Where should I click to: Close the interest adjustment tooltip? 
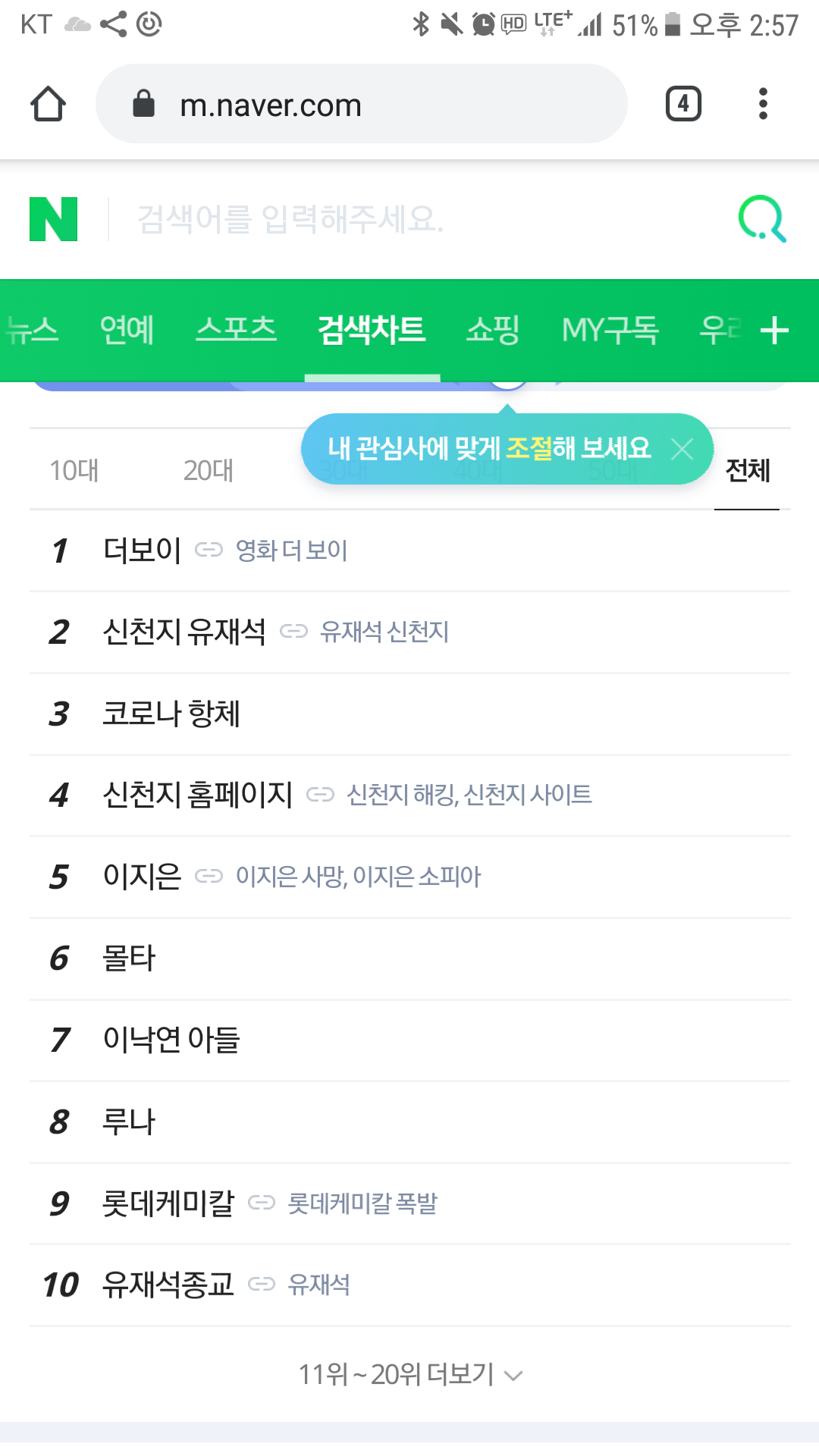682,449
